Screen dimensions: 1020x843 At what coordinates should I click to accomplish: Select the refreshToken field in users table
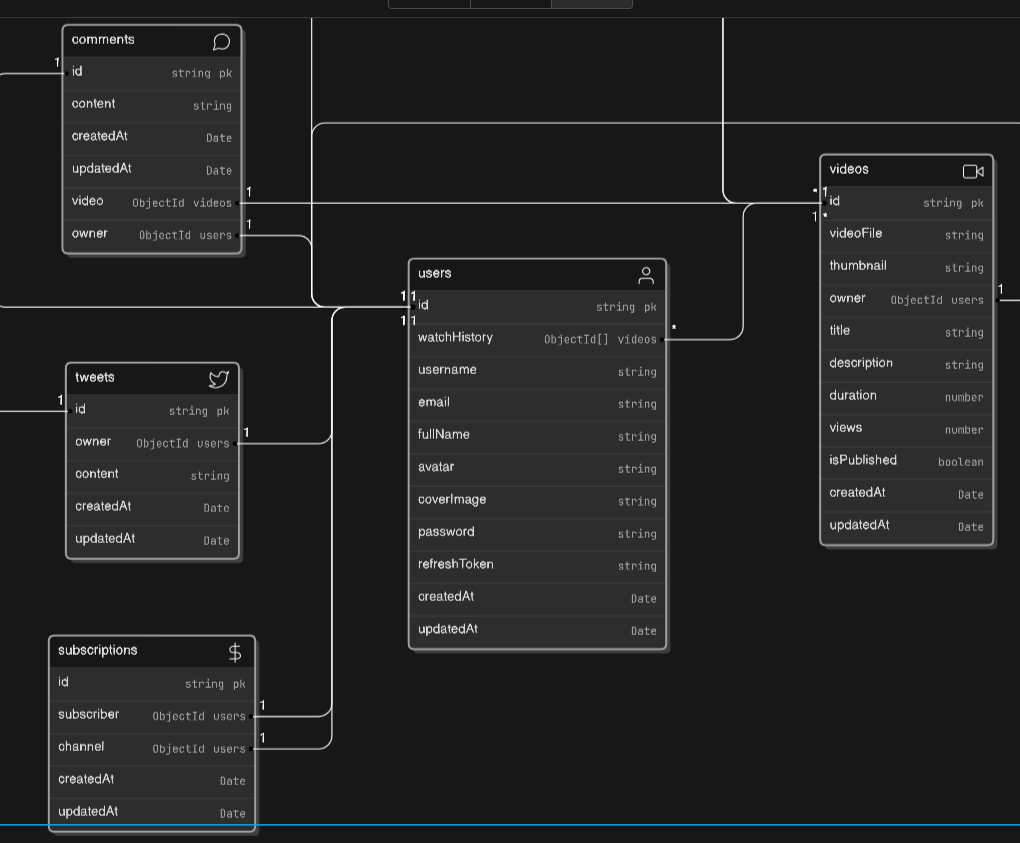[537, 566]
